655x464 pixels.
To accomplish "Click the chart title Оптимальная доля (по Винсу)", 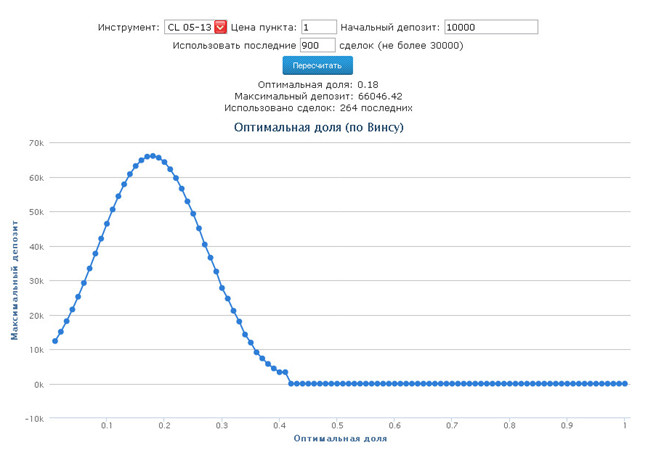I will coord(319,127).
